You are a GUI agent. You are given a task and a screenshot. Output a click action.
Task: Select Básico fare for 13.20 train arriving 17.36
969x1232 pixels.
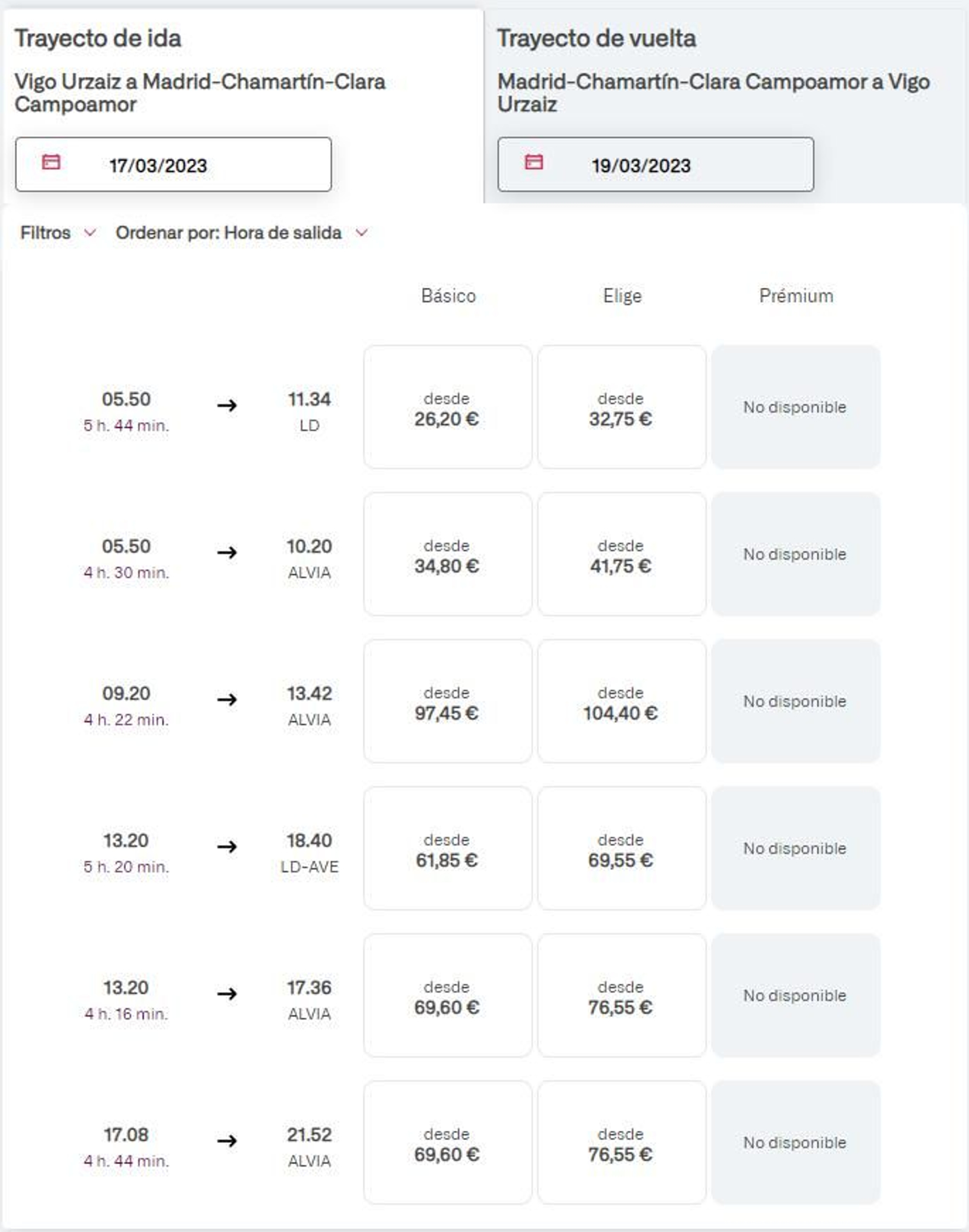click(x=448, y=996)
